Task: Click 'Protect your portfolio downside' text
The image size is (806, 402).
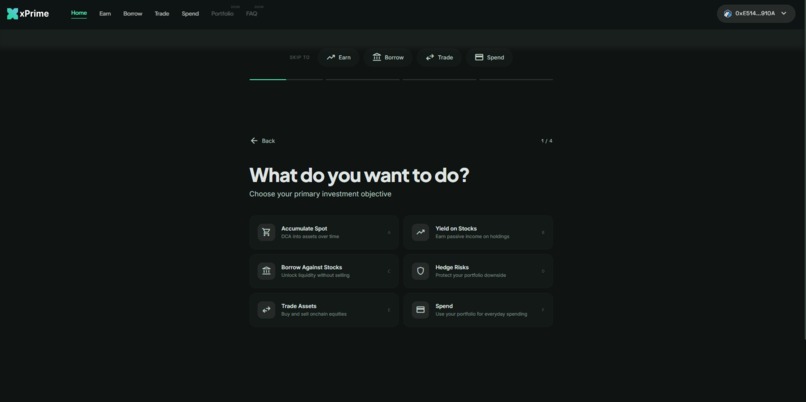Action: click(x=470, y=276)
